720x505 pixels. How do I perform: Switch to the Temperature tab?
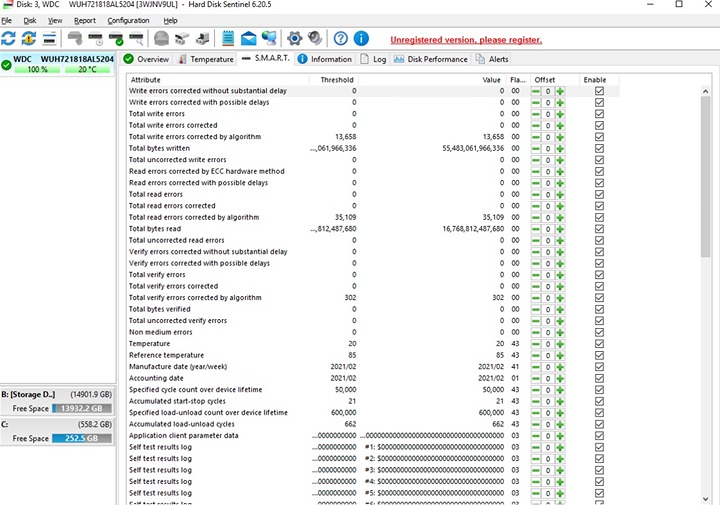[x=206, y=59]
